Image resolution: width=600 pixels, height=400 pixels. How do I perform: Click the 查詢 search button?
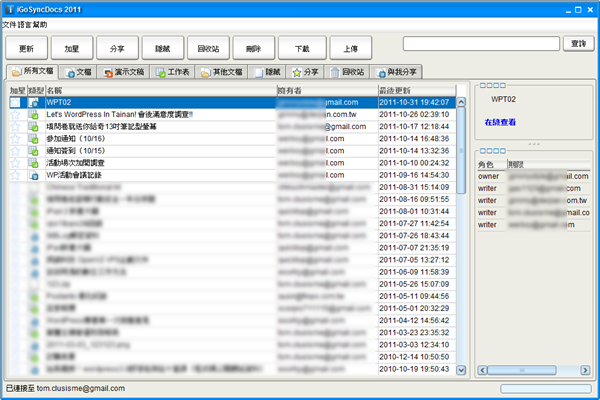coord(578,44)
